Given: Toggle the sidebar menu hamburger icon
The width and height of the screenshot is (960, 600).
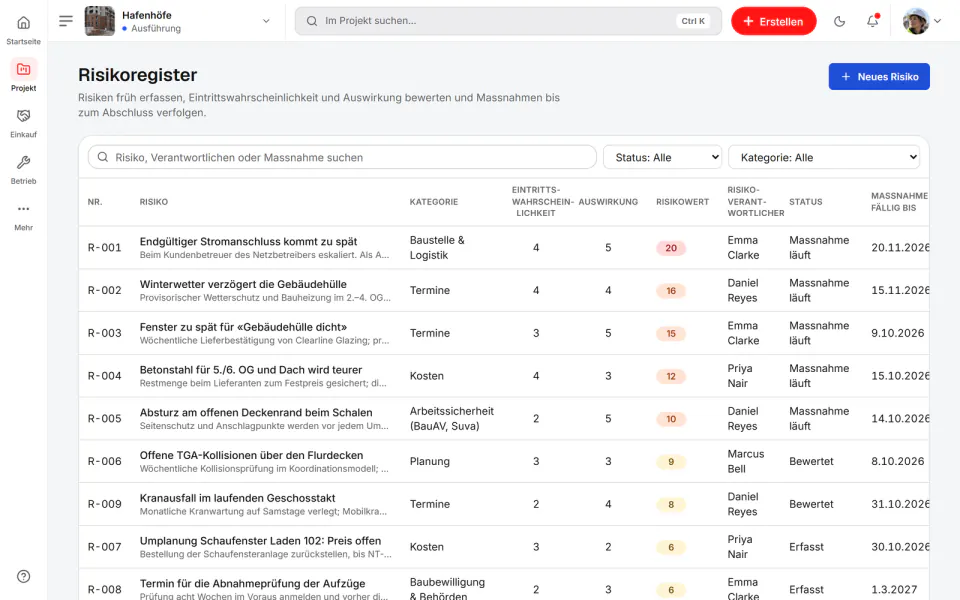Looking at the screenshot, I should tap(66, 21).
